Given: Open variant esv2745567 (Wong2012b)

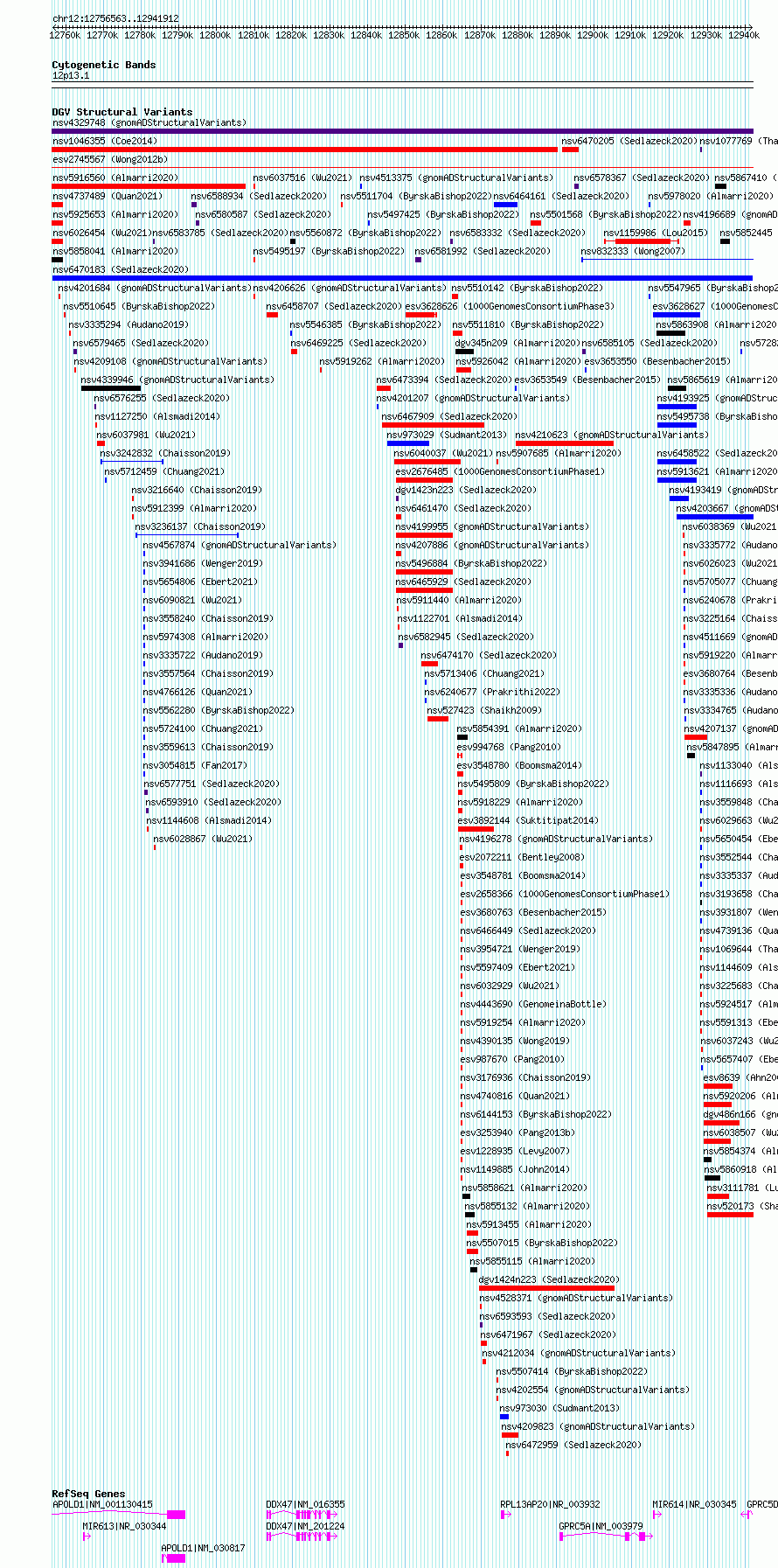Looking at the screenshot, I should (110, 159).
